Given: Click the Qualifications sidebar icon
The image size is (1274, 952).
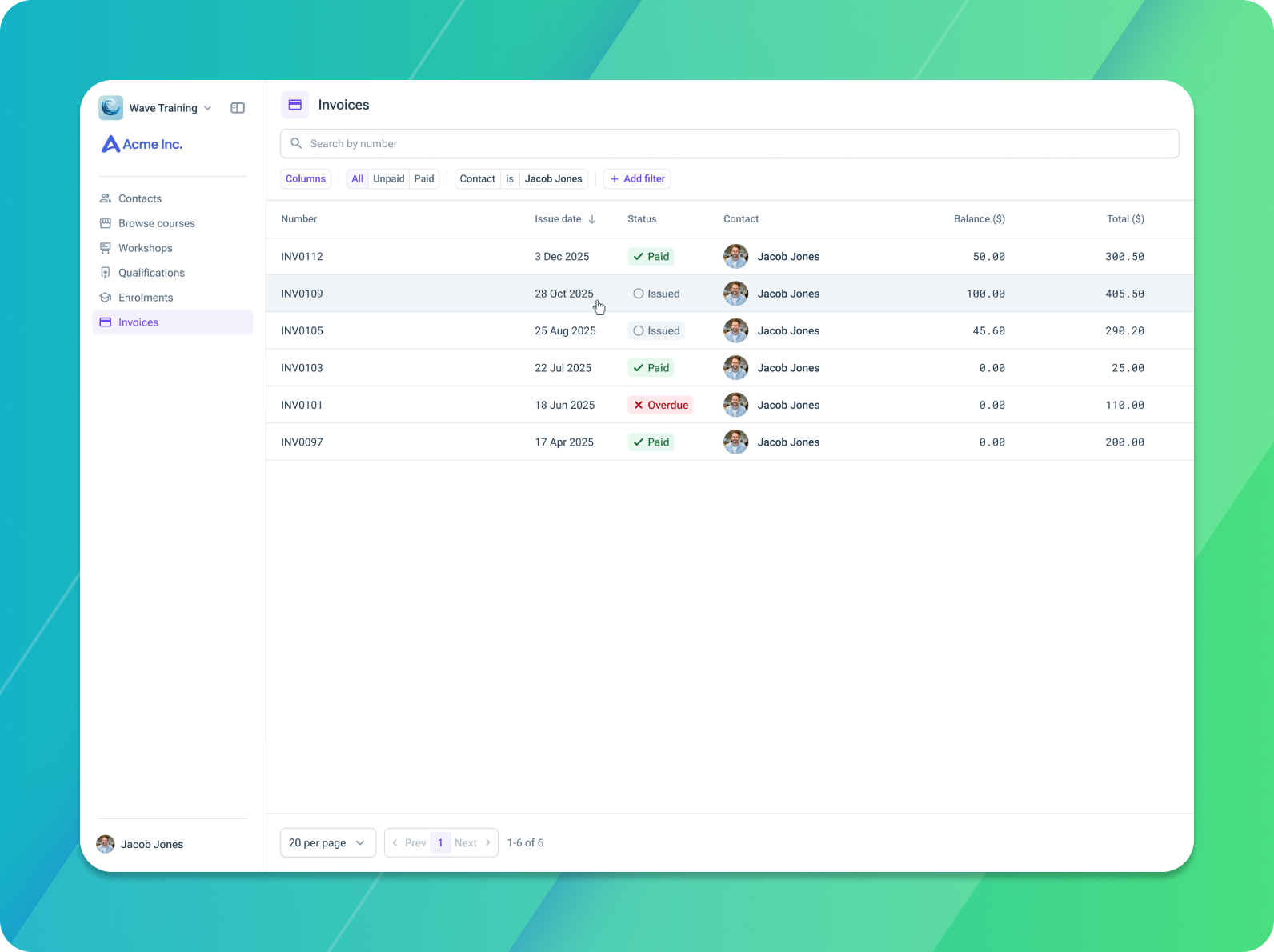Looking at the screenshot, I should click(106, 273).
